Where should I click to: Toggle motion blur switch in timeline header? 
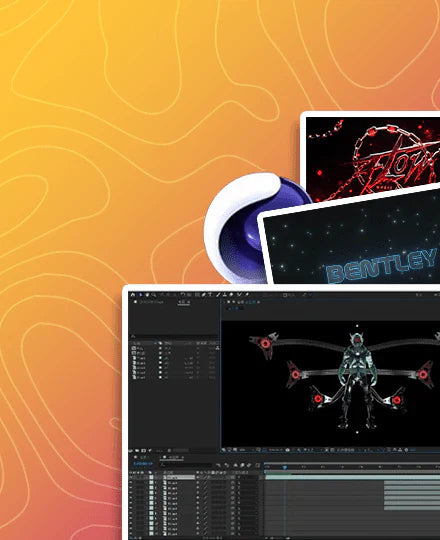pyautogui.click(x=249, y=465)
